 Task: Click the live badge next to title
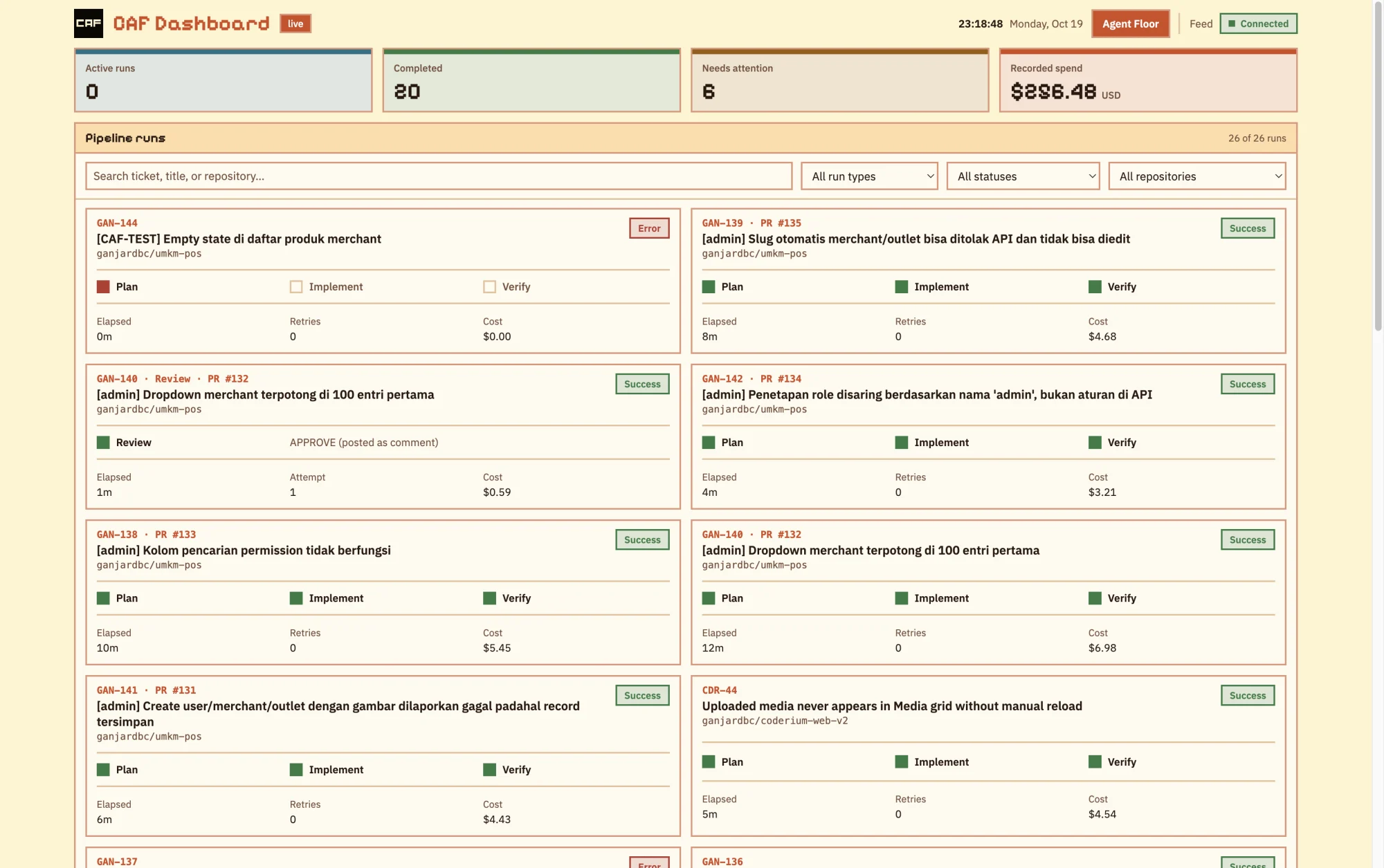[x=295, y=24]
